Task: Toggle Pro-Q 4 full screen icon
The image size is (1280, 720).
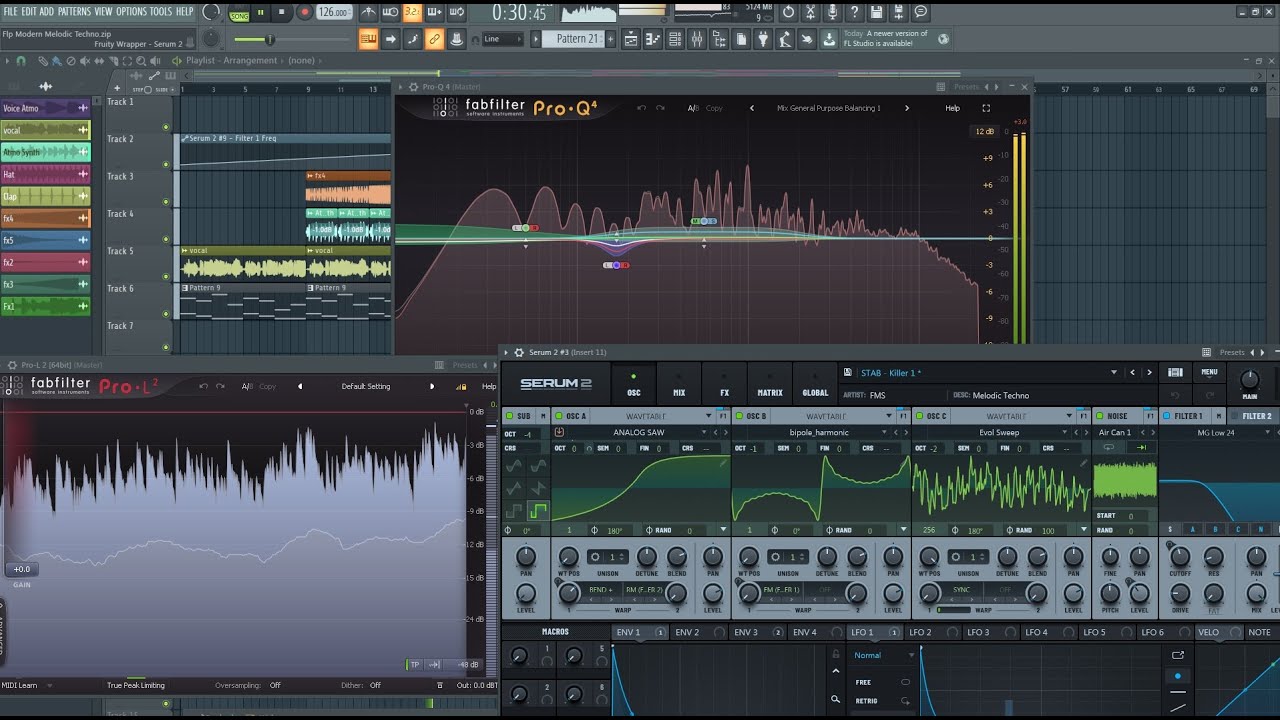Action: pos(986,108)
